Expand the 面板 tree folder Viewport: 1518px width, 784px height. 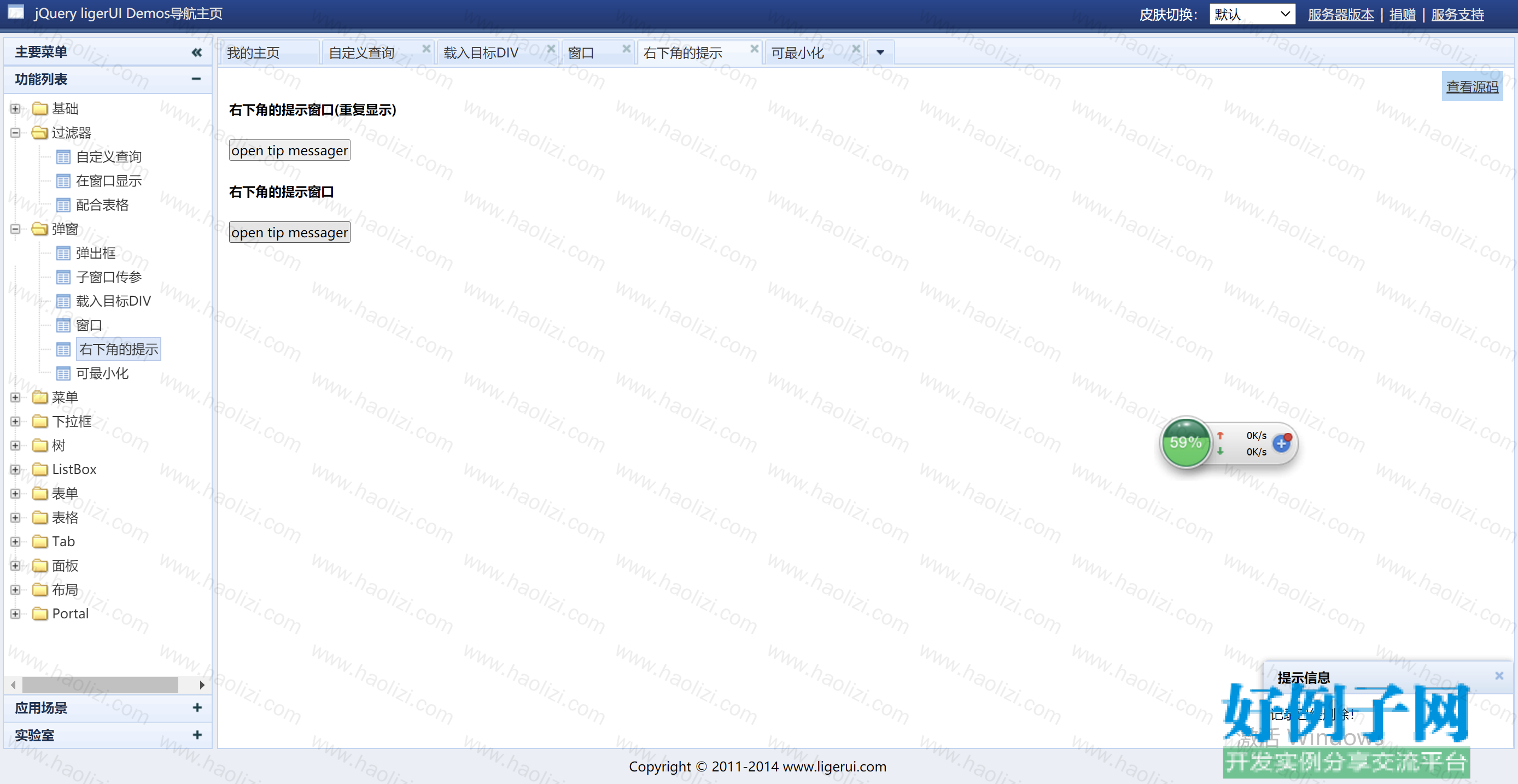[x=15, y=565]
